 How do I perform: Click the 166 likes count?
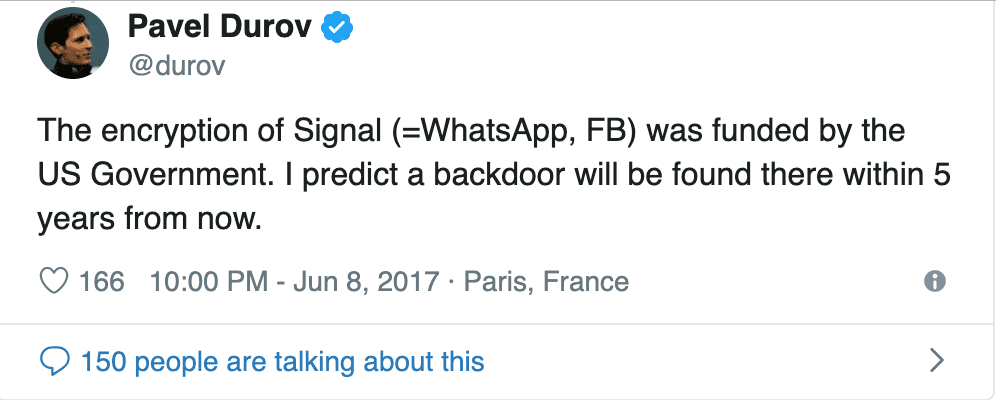click(x=102, y=282)
